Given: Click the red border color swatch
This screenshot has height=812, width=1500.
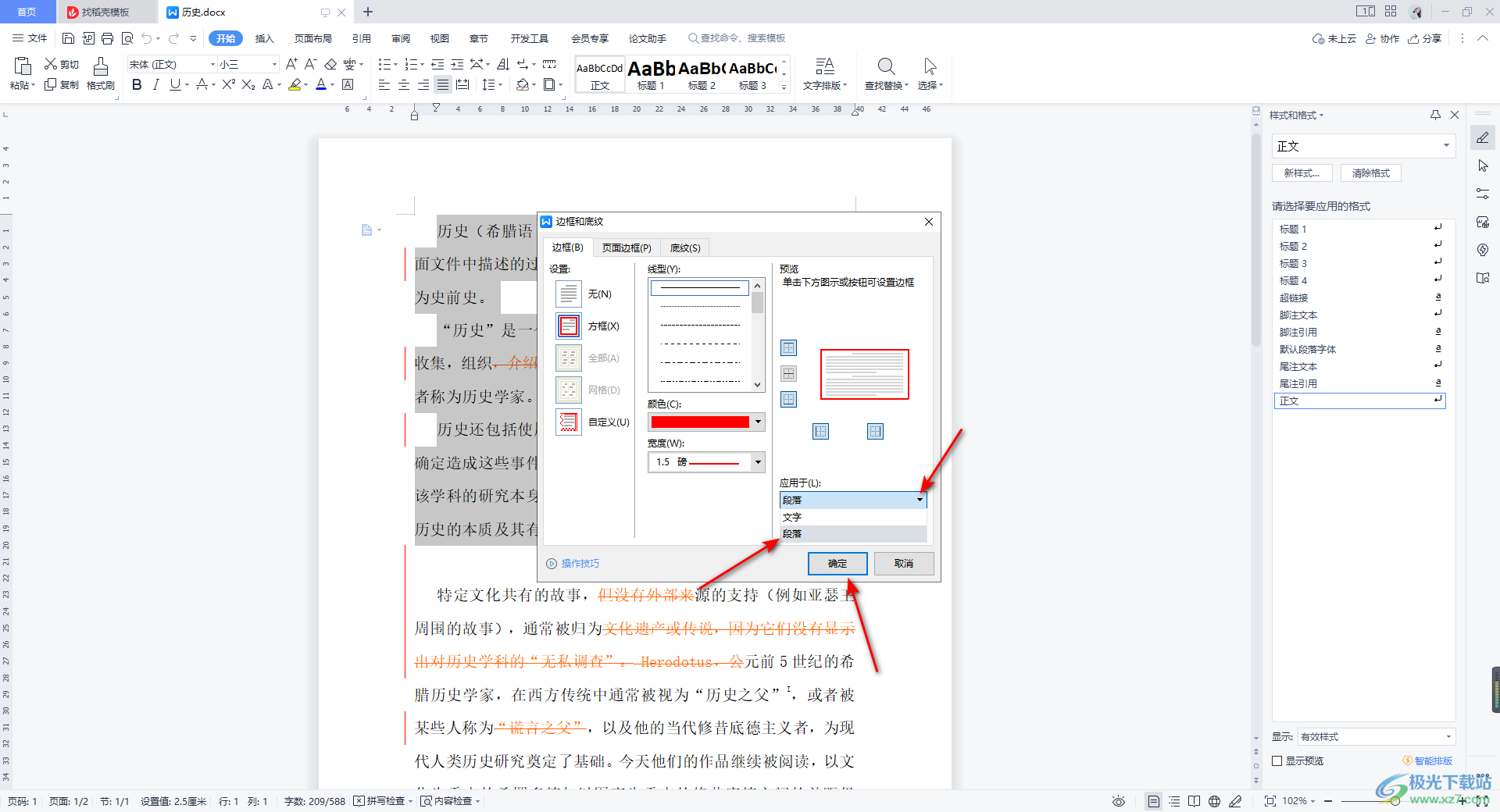Looking at the screenshot, I should tap(700, 422).
